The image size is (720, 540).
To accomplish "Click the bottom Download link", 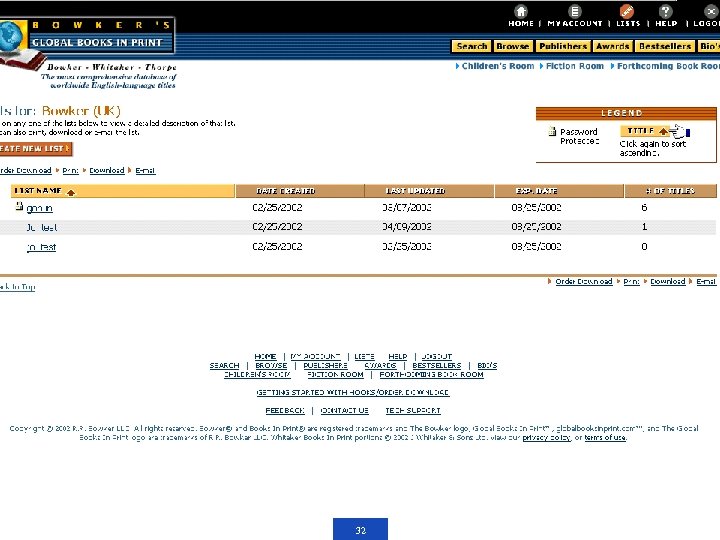I will (x=668, y=281).
